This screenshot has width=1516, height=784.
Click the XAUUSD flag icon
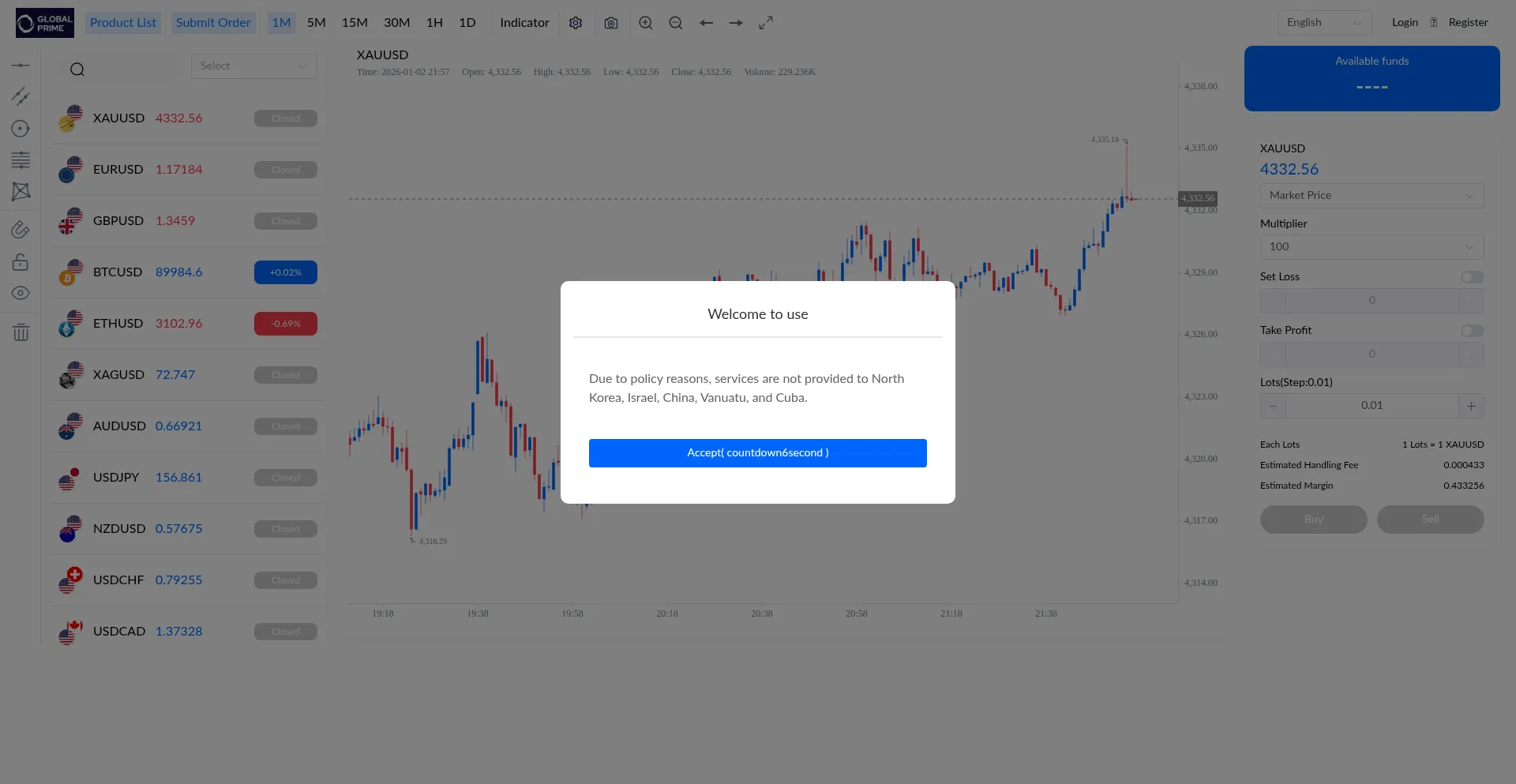tap(70, 118)
